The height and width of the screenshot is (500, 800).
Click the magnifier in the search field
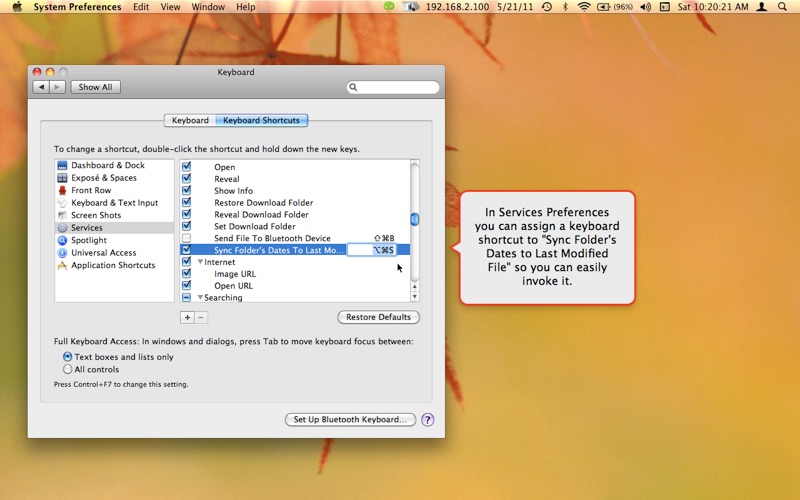coord(353,87)
